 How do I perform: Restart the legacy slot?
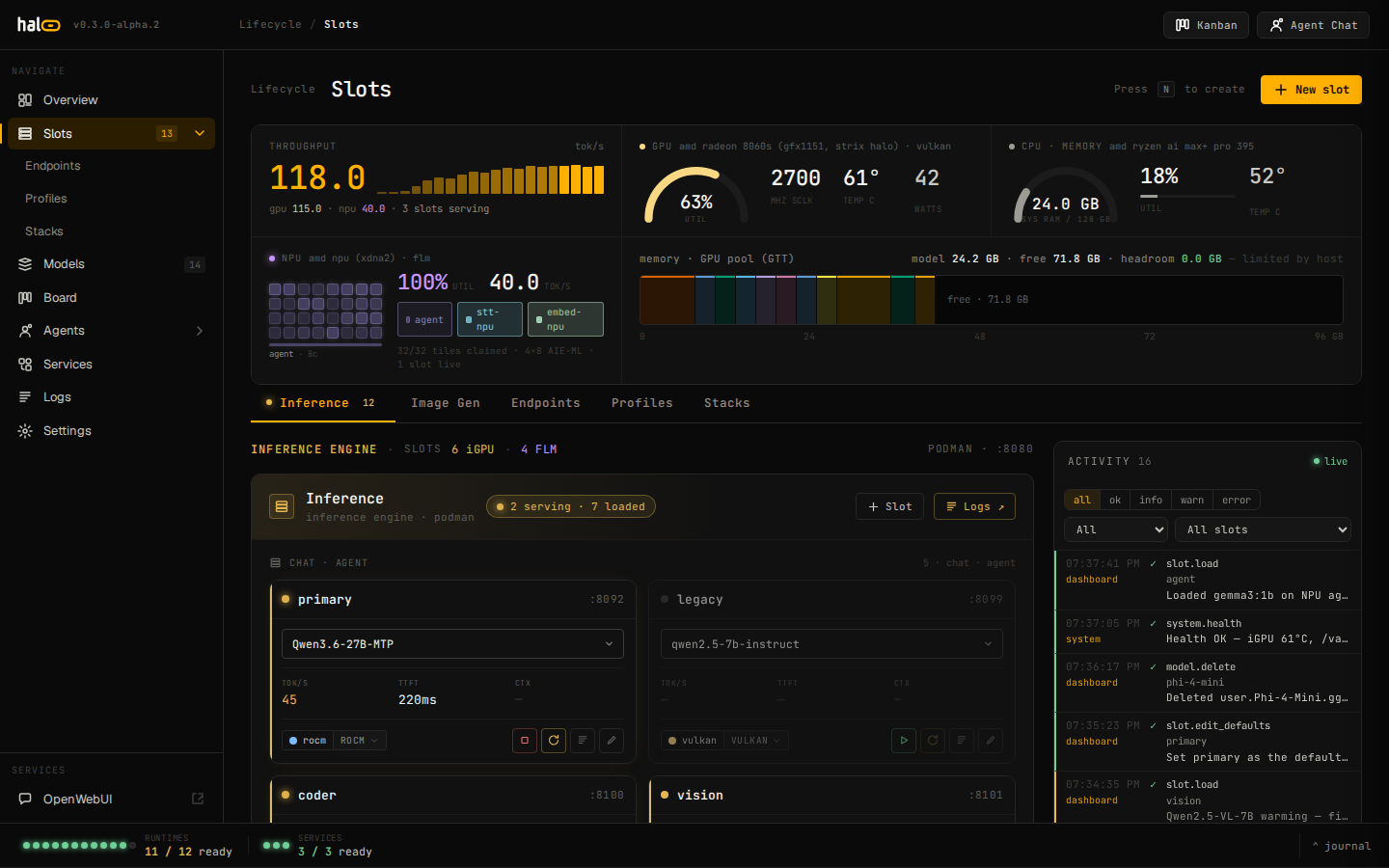933,741
